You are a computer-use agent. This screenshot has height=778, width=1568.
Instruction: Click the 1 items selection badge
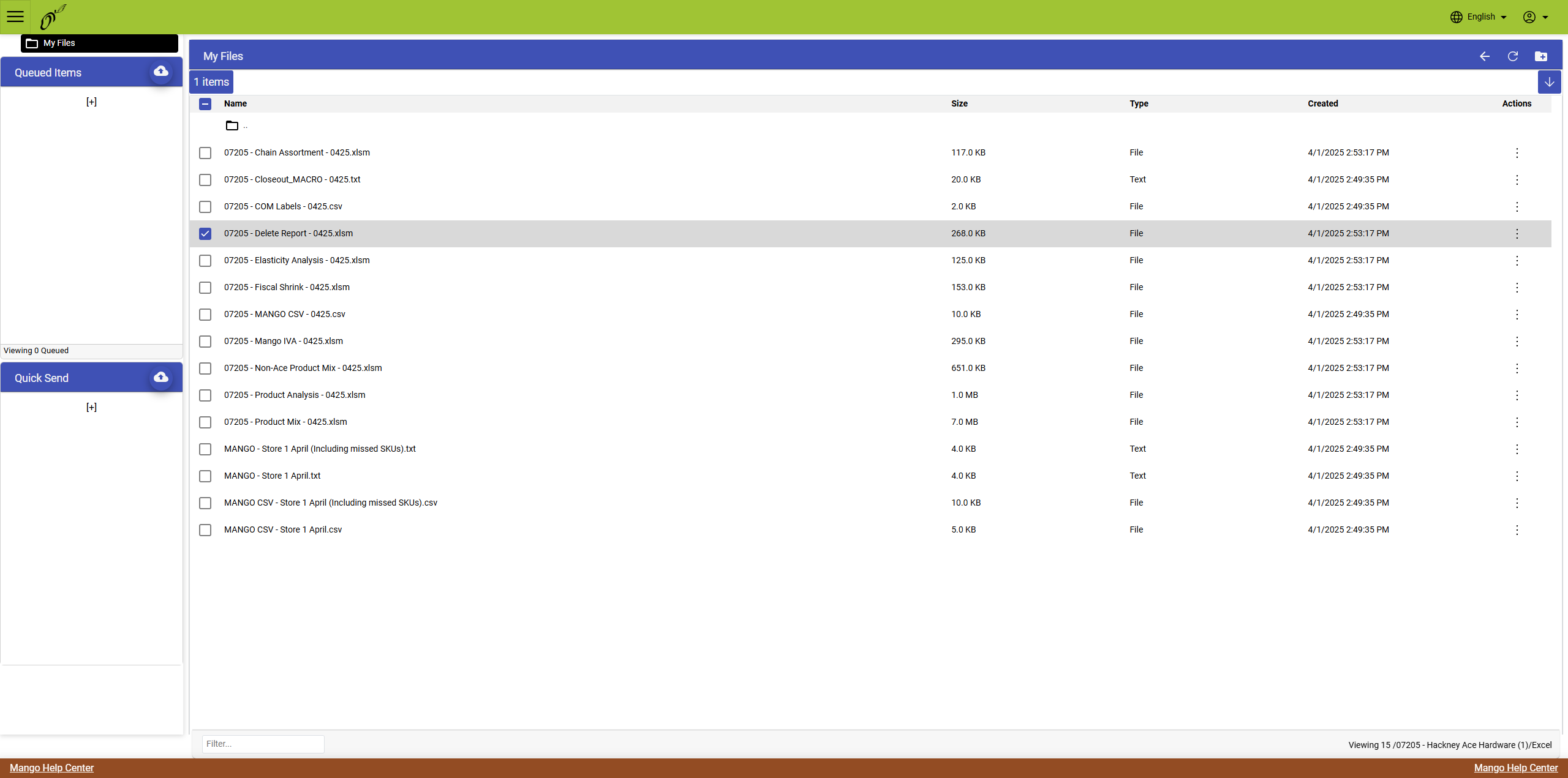click(211, 82)
